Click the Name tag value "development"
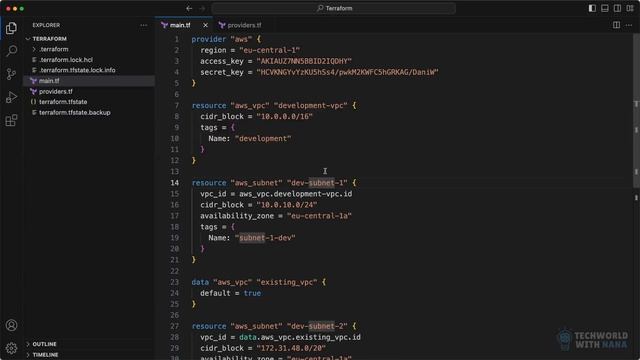This screenshot has height=360, width=640. tap(263, 138)
